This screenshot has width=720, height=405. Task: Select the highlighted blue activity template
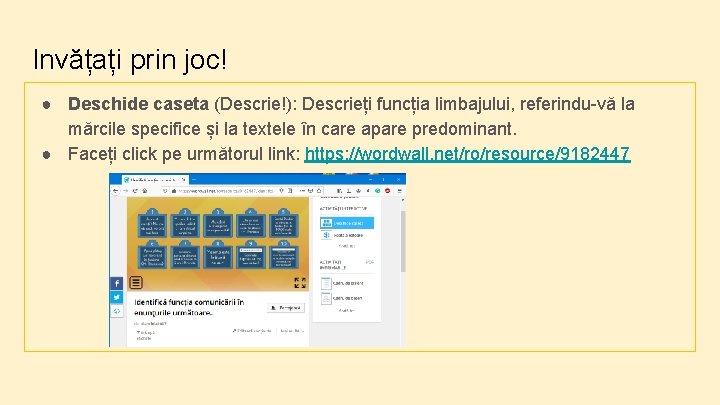coord(347,223)
